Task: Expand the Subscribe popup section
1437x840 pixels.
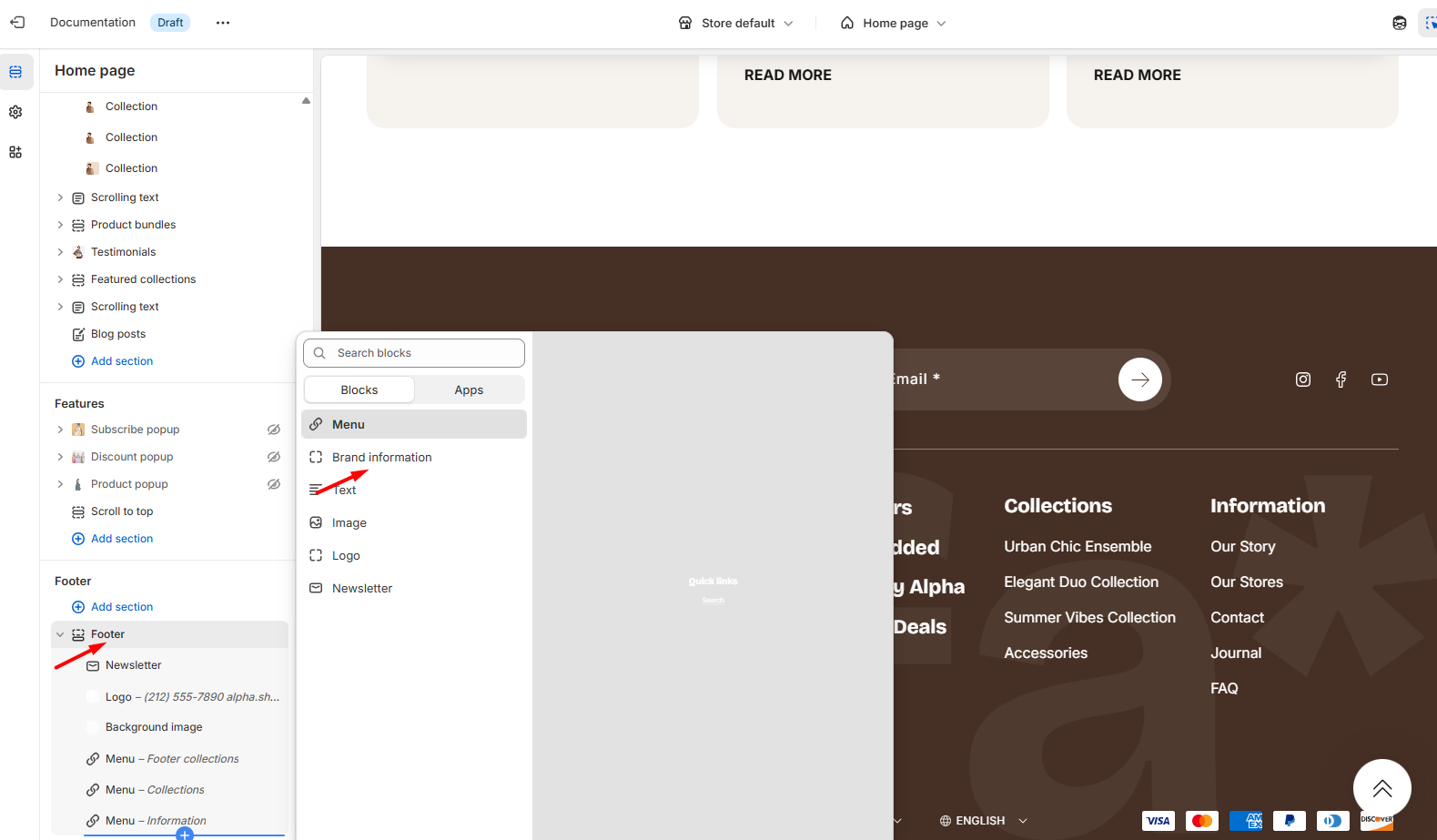Action: click(60, 430)
